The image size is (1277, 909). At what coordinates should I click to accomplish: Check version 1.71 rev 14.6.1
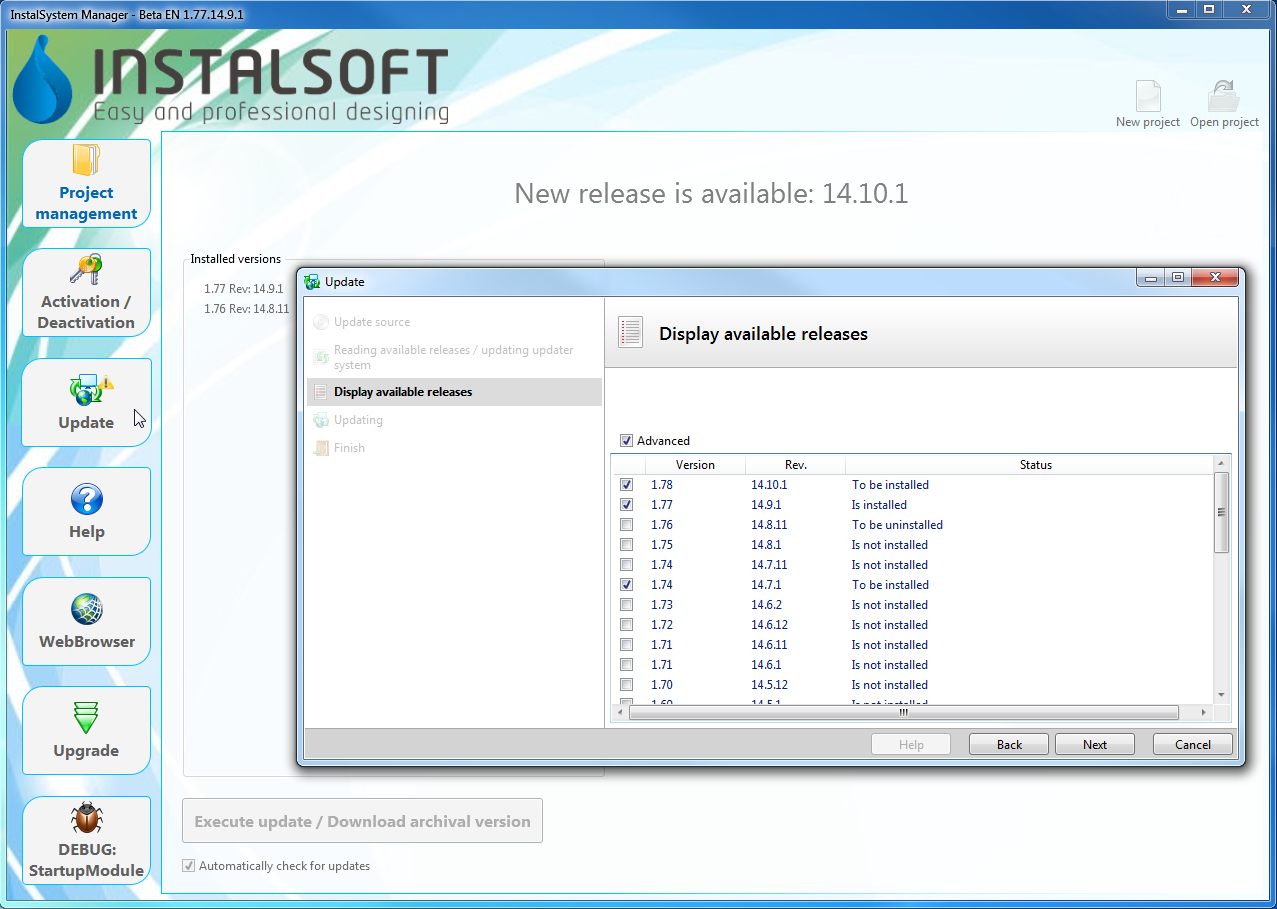pos(626,665)
